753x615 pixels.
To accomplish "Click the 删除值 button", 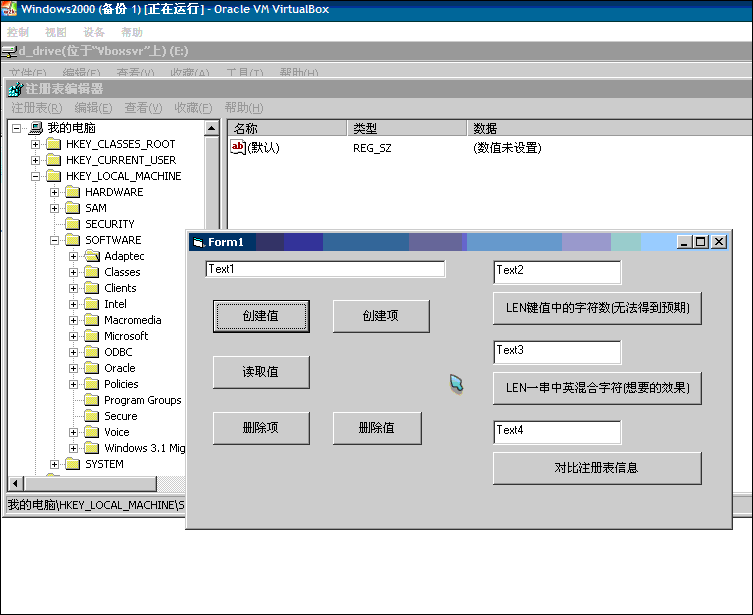I will click(377, 428).
